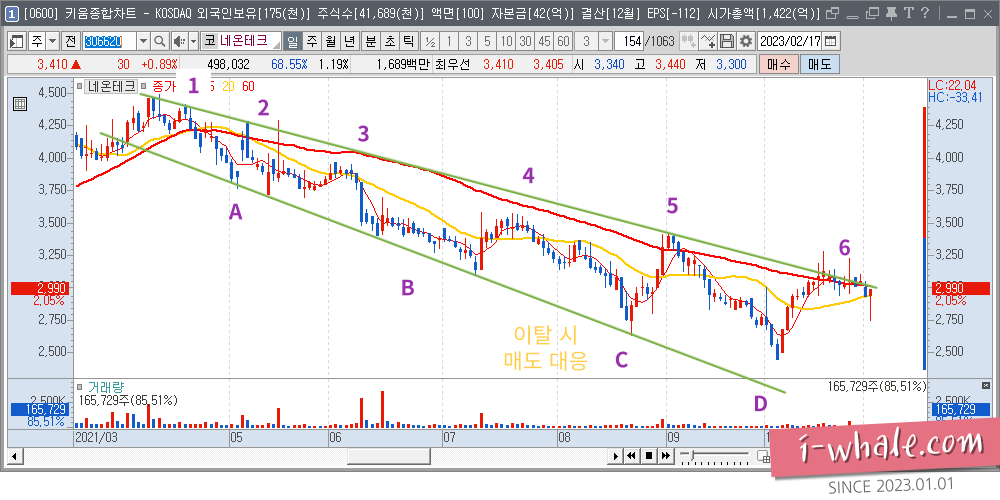Select the 45 interval button
1000x500 pixels.
point(544,41)
